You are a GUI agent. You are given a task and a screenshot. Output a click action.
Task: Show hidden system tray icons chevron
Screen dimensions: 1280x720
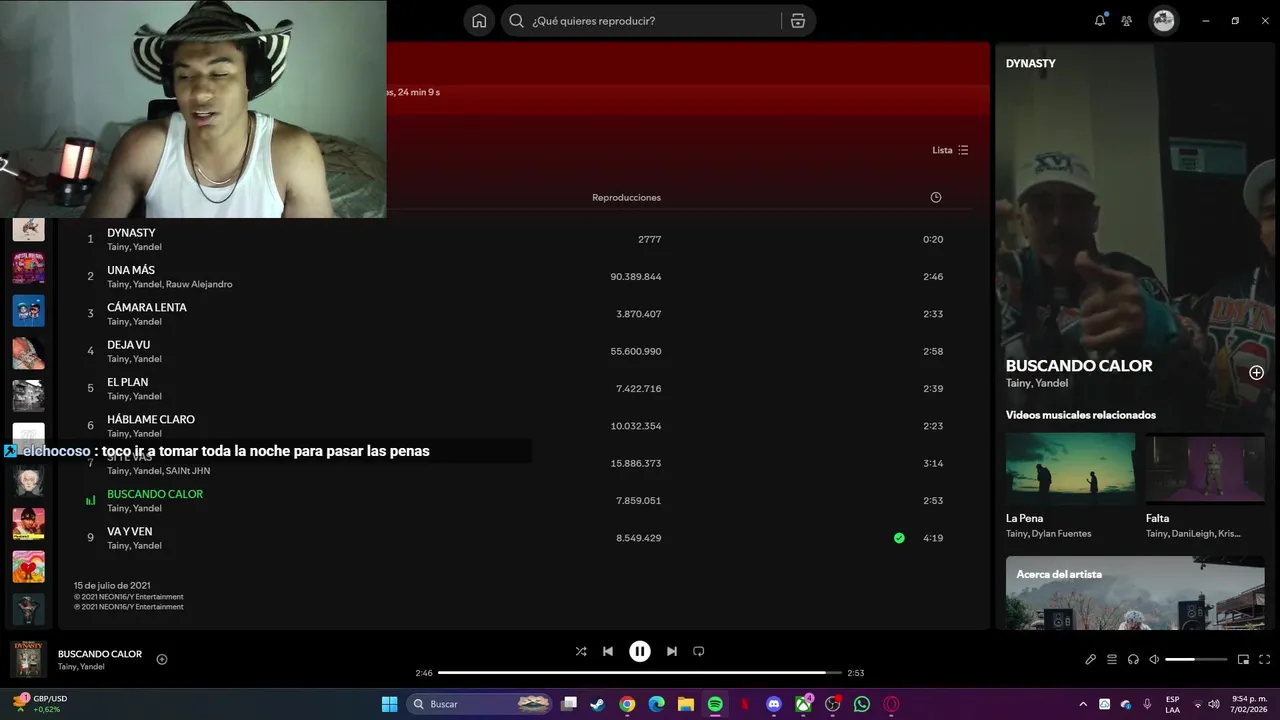tap(1083, 704)
